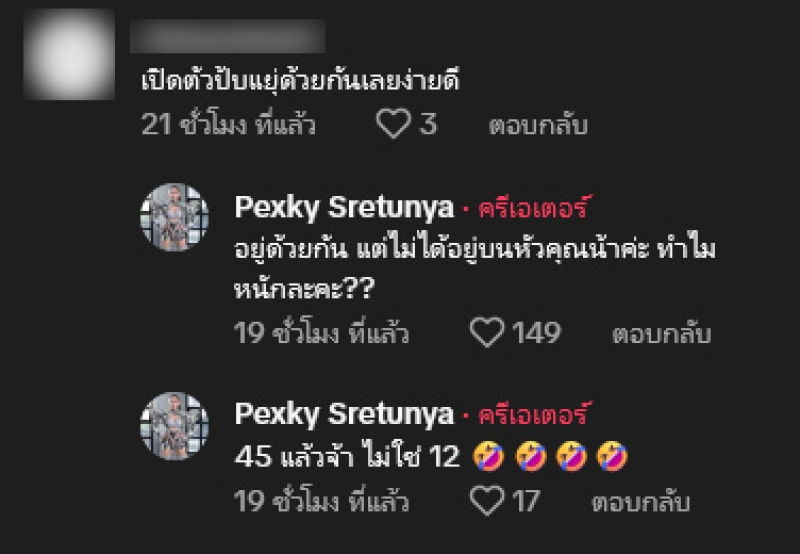Click Pexky's avatar beside "45 แล้วจ้า" reply
Viewport: 800px width, 554px height.
click(x=175, y=425)
